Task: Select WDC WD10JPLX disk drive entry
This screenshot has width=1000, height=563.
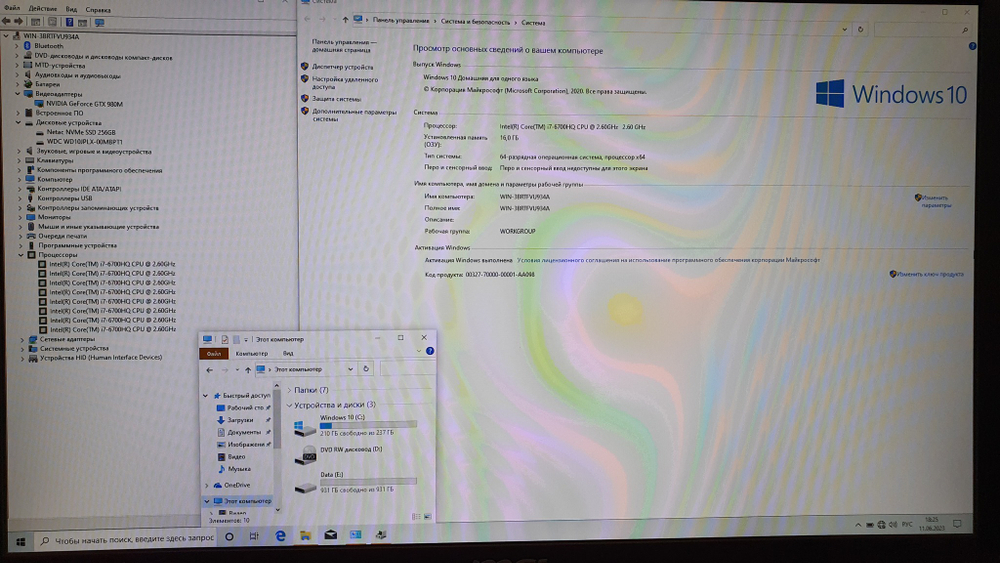Action: point(84,142)
